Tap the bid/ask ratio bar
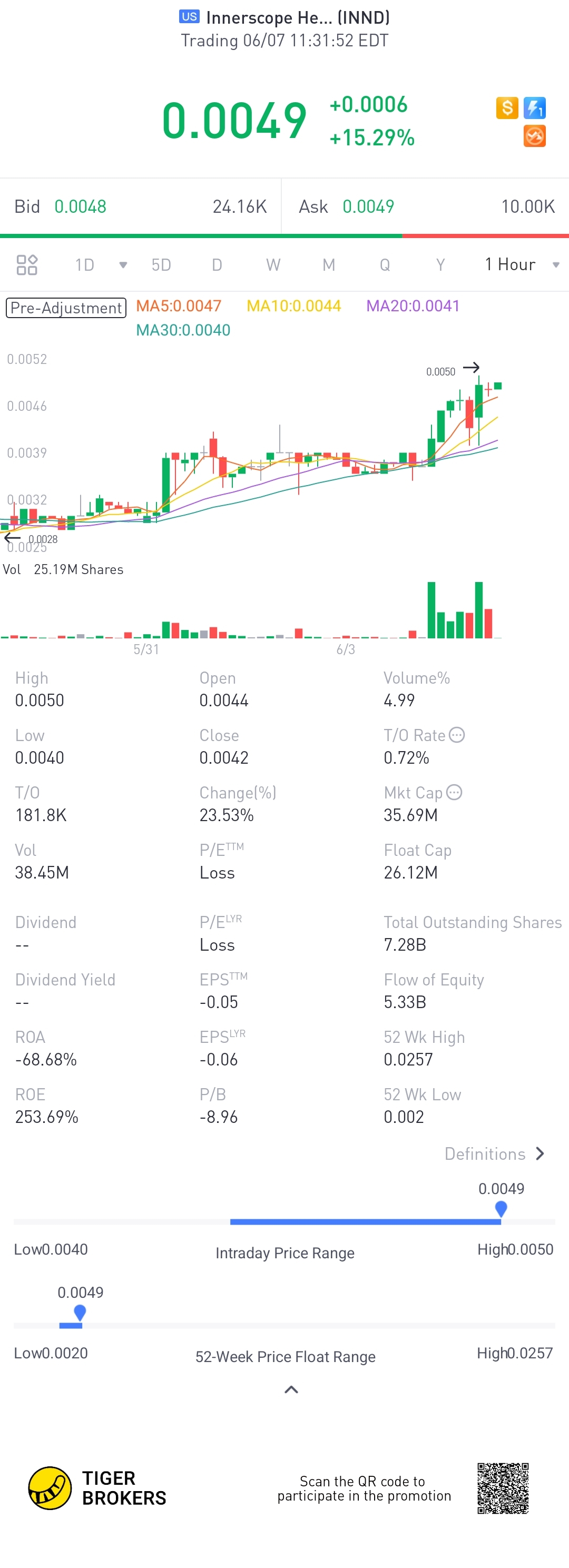The image size is (569, 1568). point(284,235)
